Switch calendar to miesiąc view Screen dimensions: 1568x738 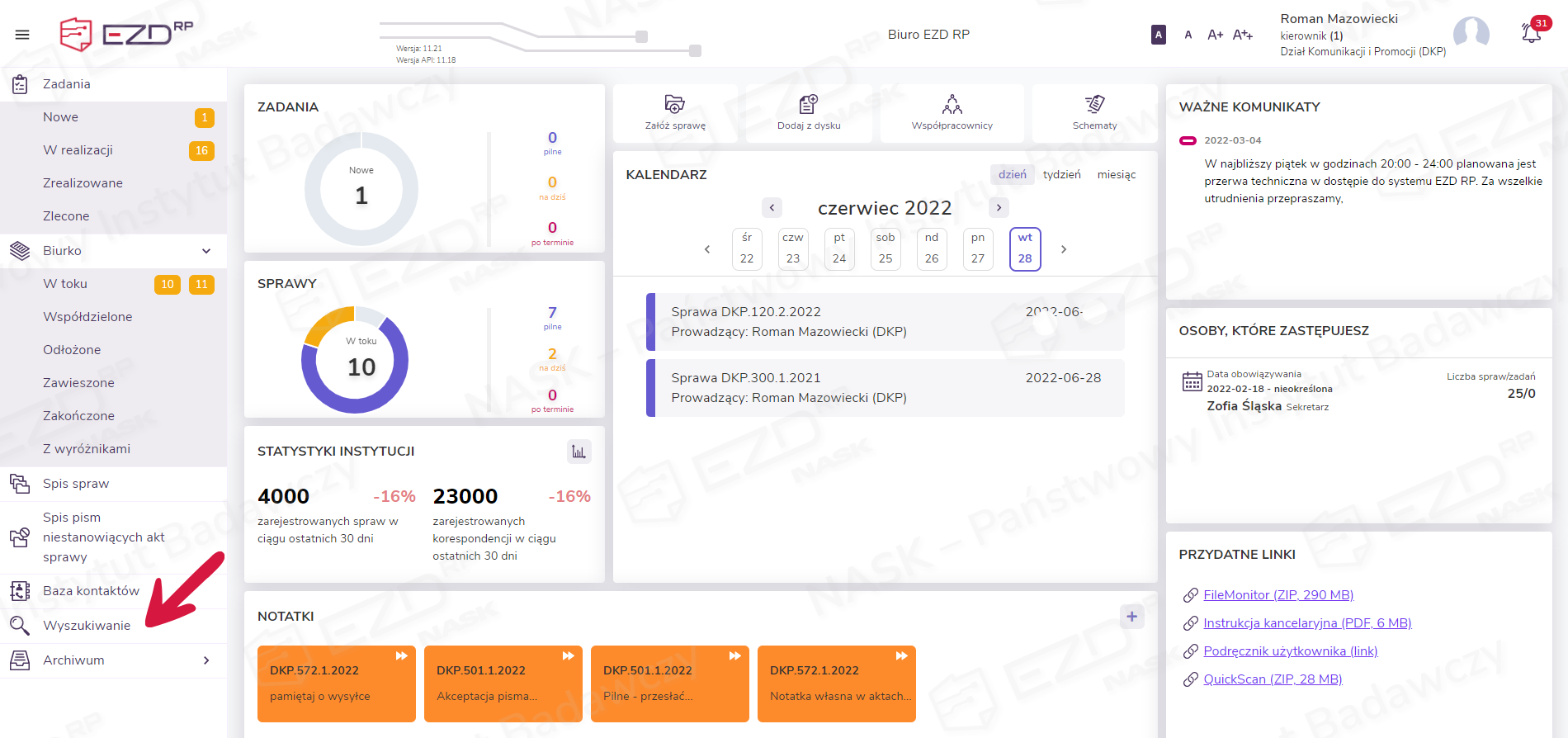point(1116,175)
